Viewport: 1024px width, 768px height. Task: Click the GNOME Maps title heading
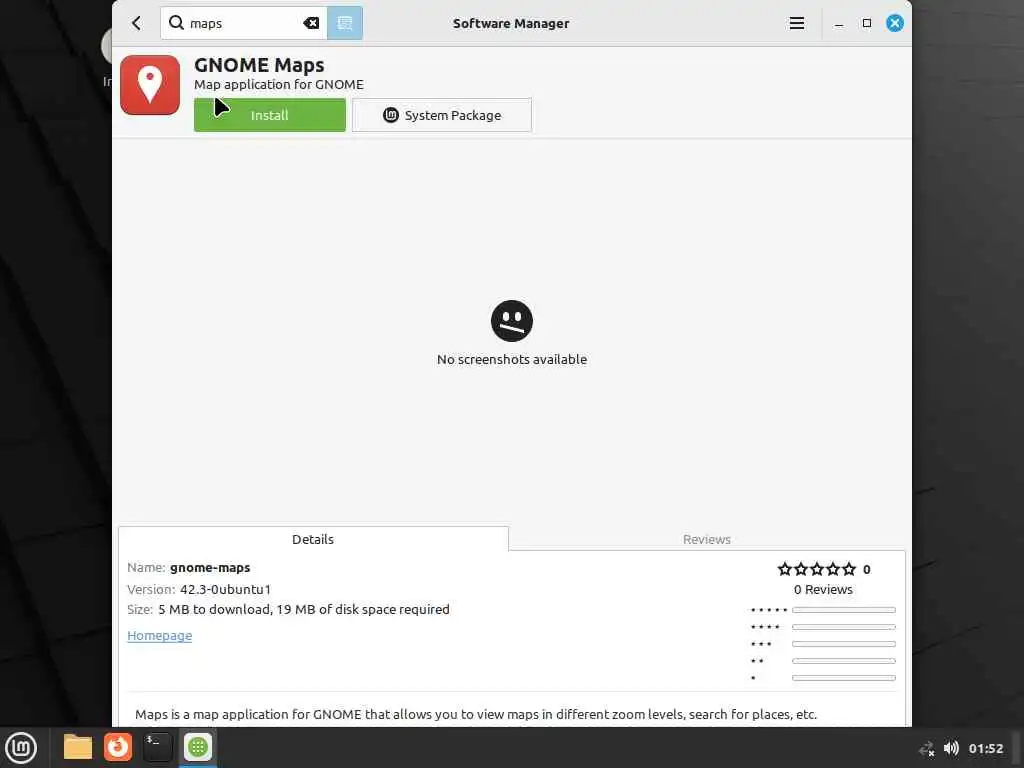pos(259,65)
